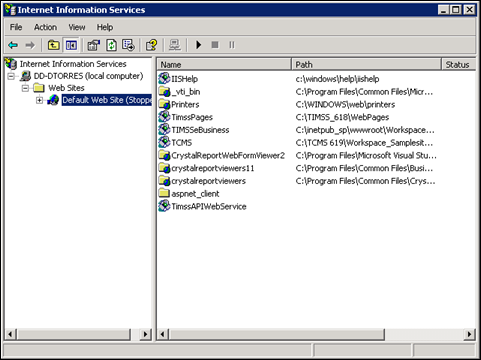Collapse the DD-DTORRES local computer node
This screenshot has width=481, height=360.
tap(11, 76)
